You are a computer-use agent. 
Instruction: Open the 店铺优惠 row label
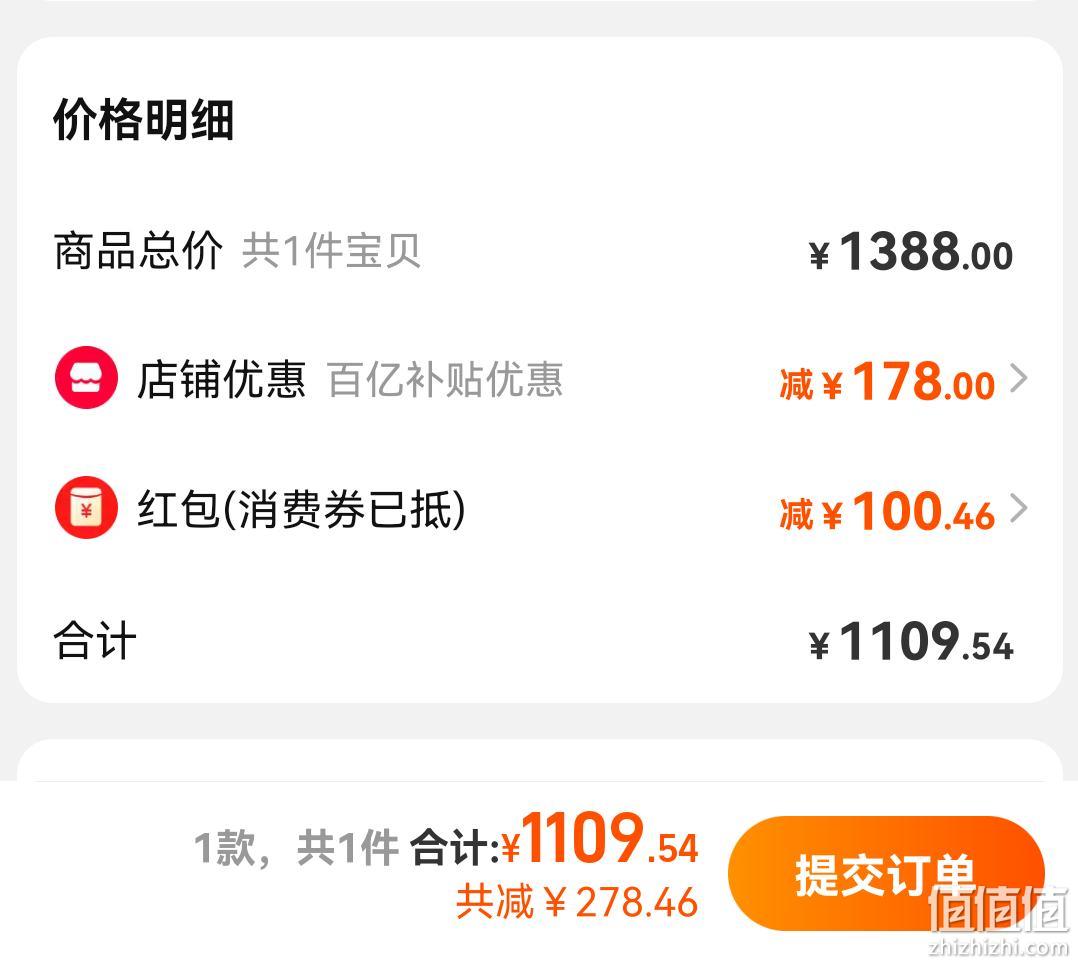[221, 379]
